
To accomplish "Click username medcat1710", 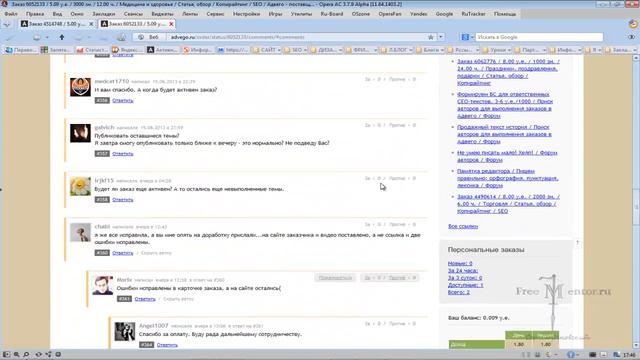I will (x=111, y=81).
